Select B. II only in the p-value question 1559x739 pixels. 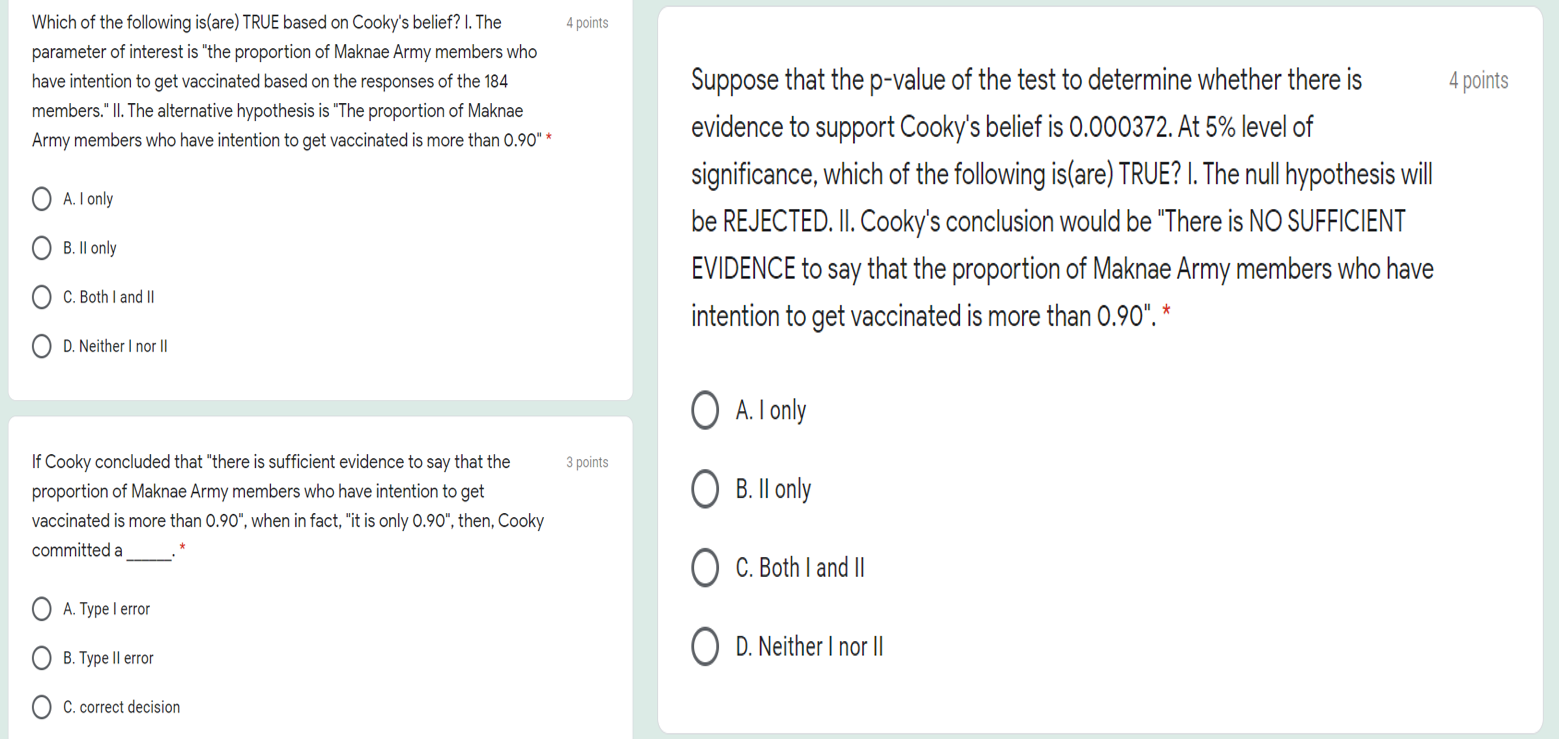point(704,489)
